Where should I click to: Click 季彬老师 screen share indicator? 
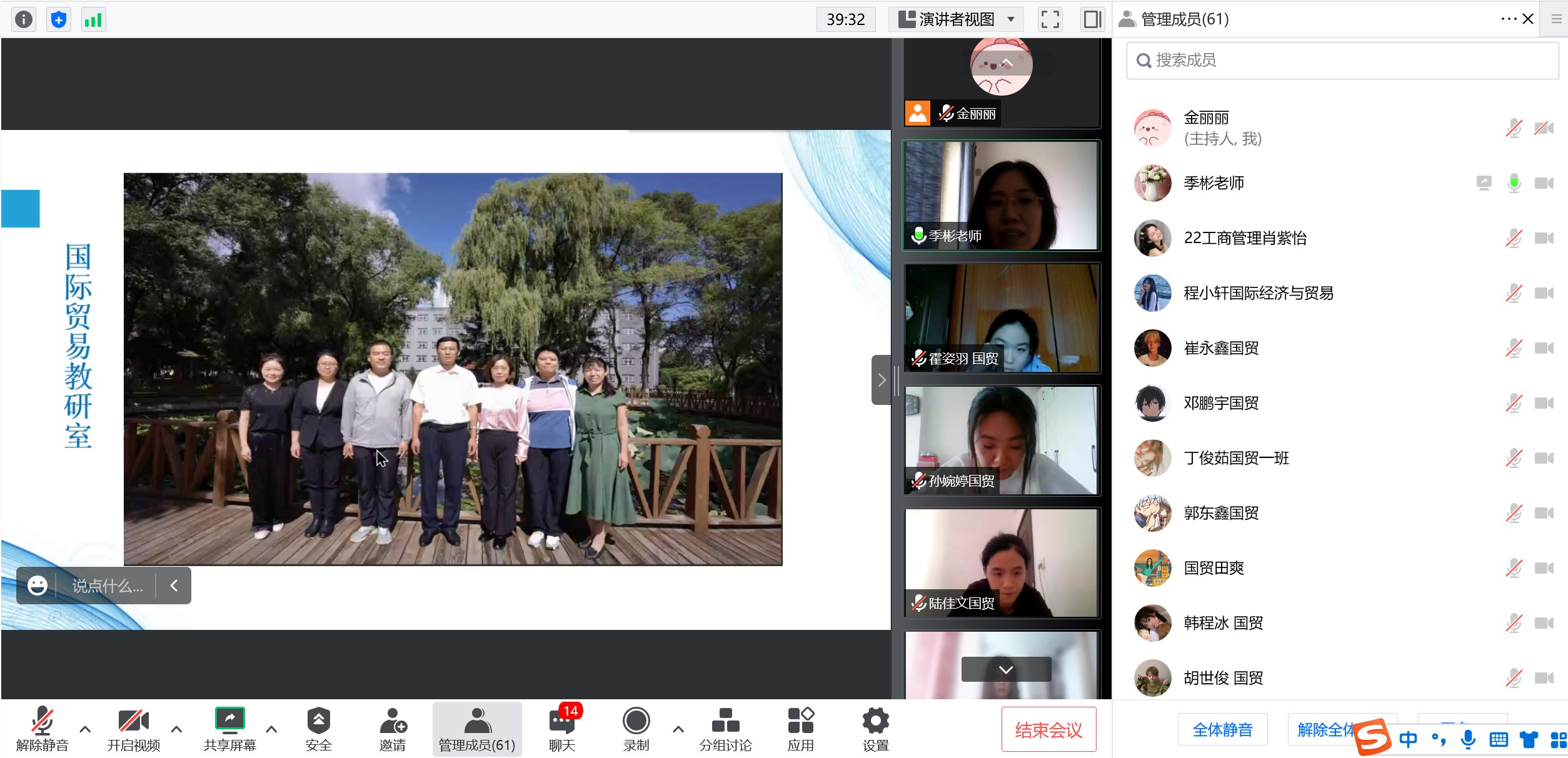tap(1484, 183)
